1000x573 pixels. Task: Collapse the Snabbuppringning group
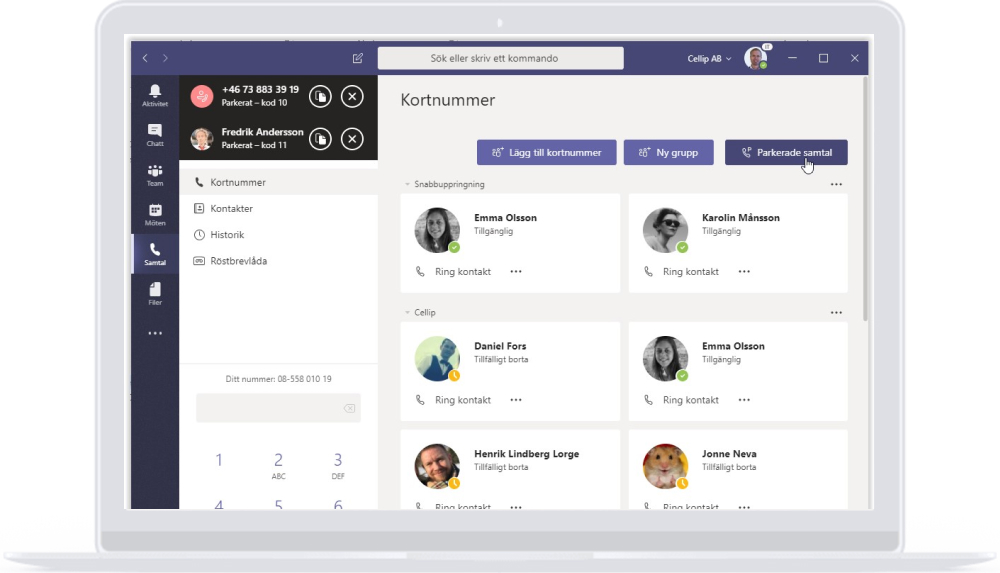pos(408,184)
